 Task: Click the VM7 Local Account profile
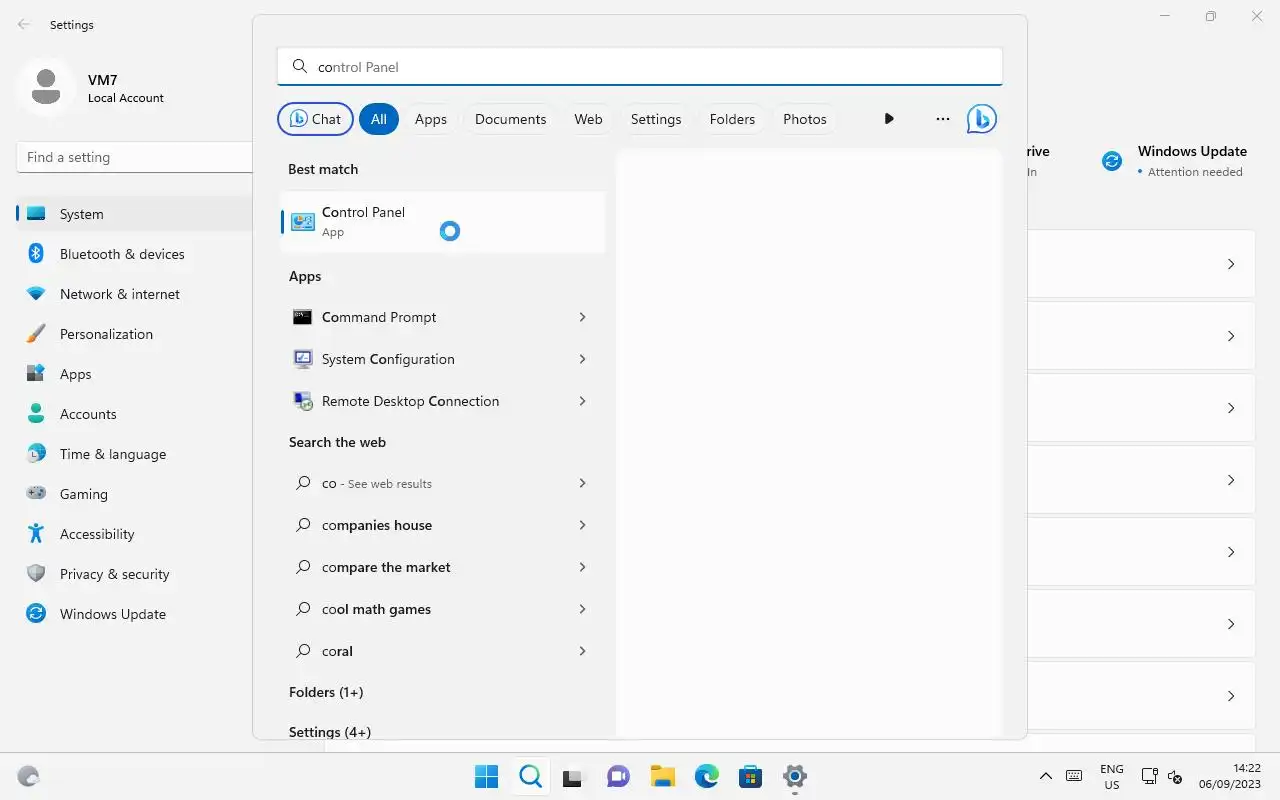click(x=92, y=88)
